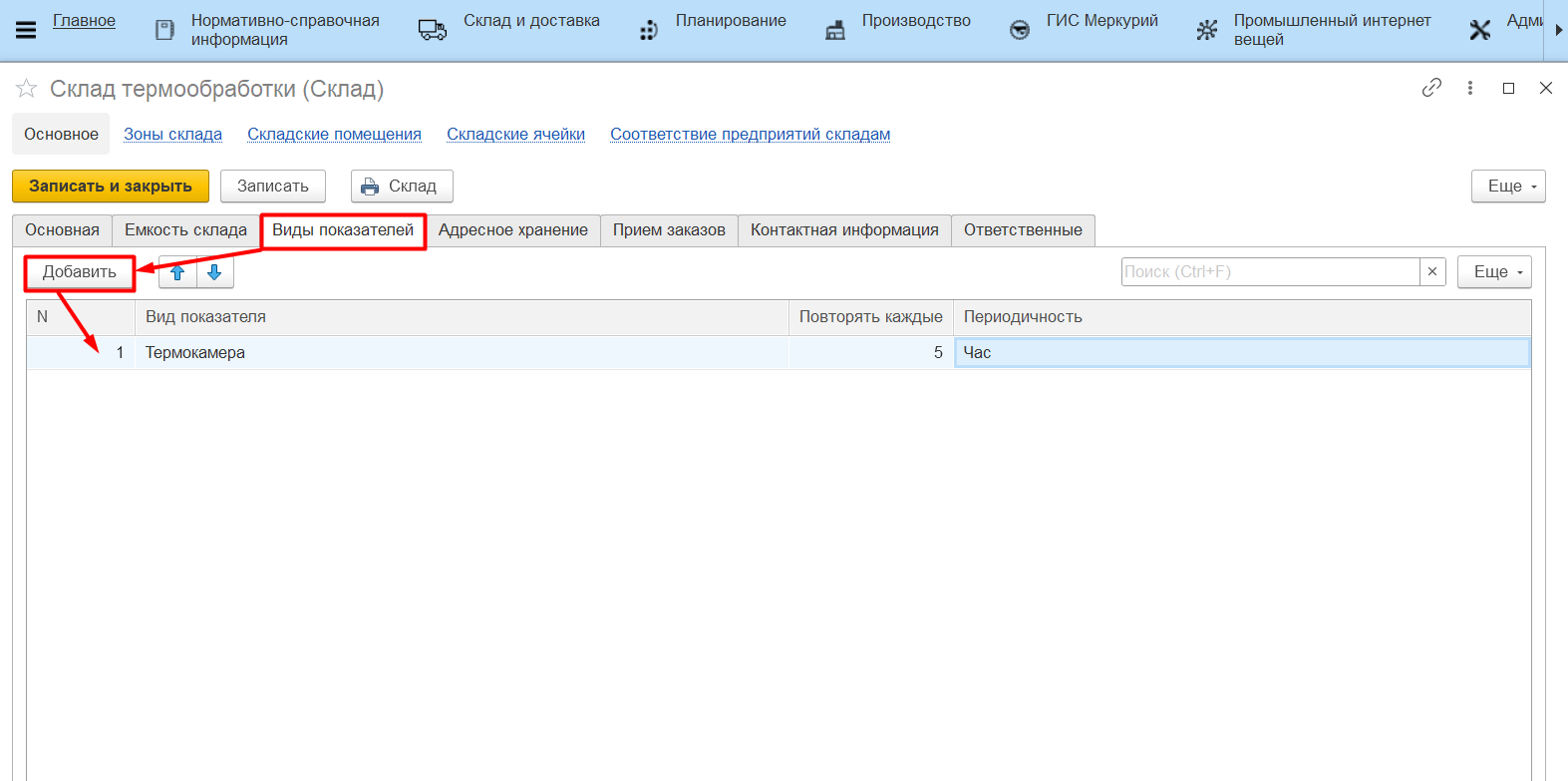Open the Производство section
Screen dimensions: 1568x781
tap(915, 21)
